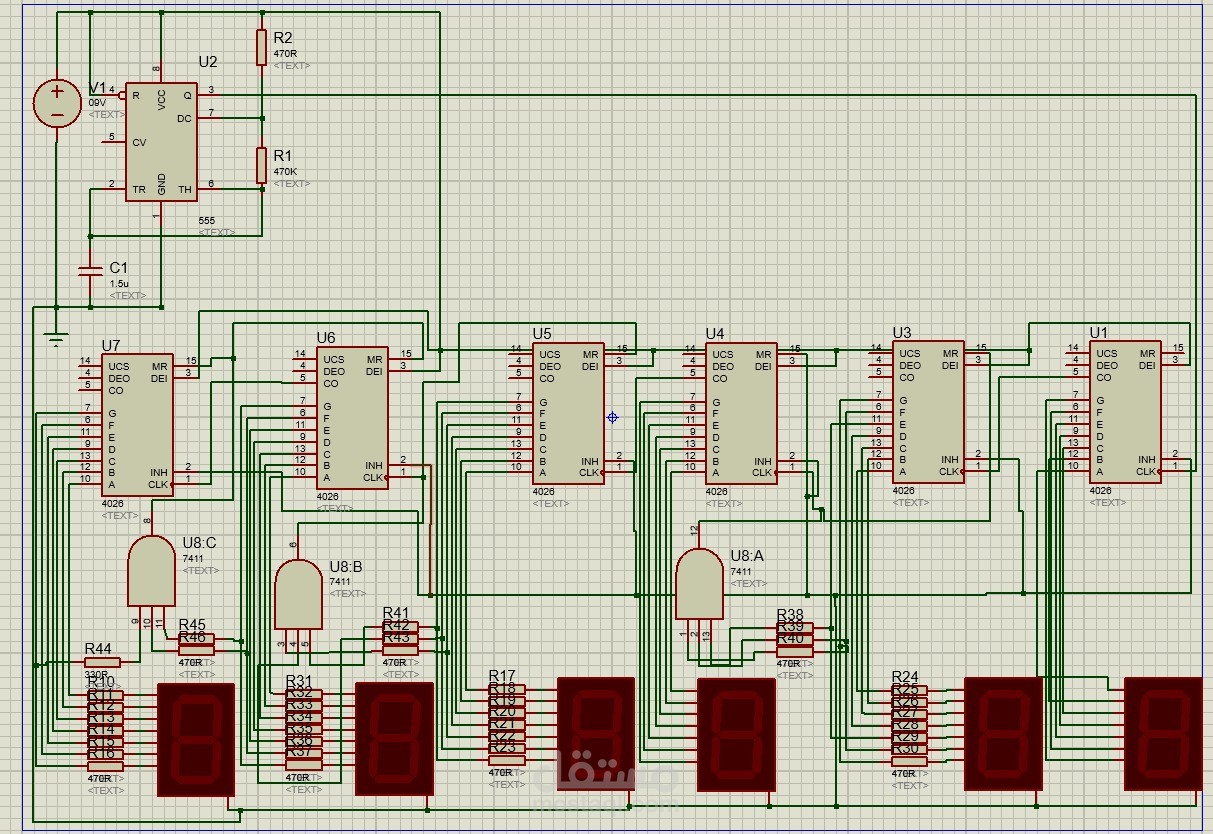
Task: Click the R43 resistor near U8:B
Action: click(x=401, y=650)
